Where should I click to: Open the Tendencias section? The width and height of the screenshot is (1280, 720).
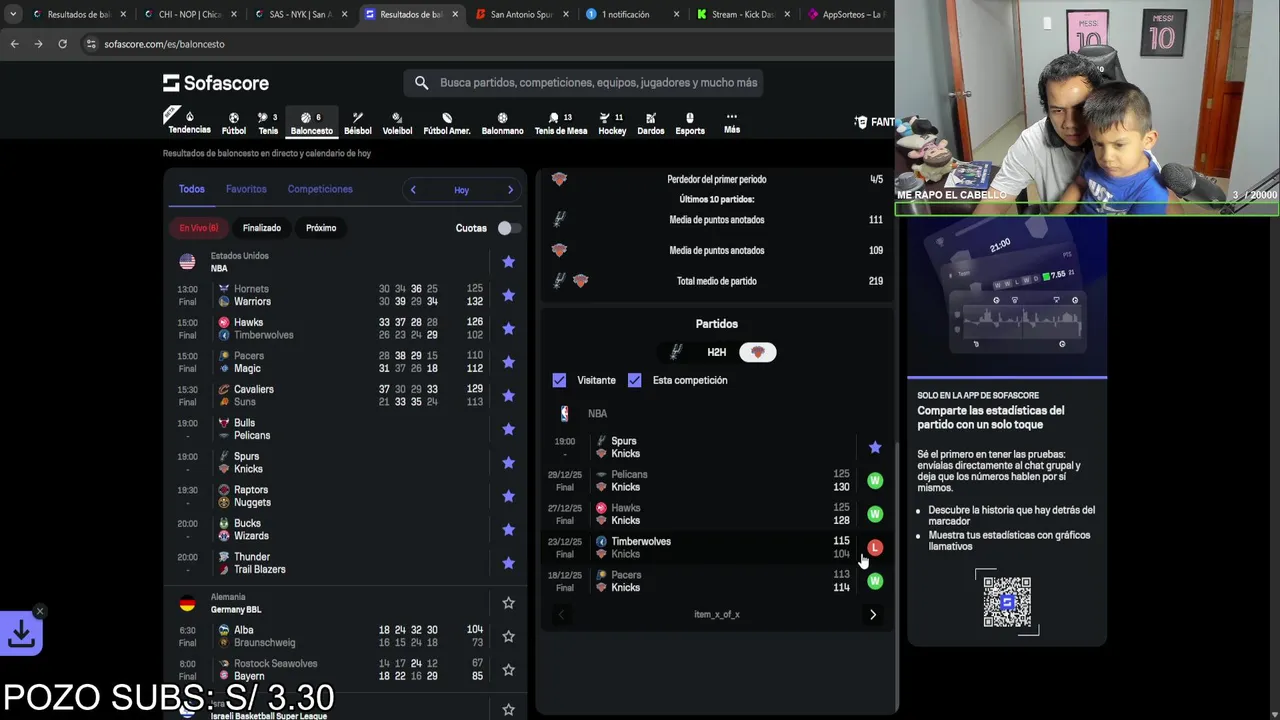coord(189,122)
